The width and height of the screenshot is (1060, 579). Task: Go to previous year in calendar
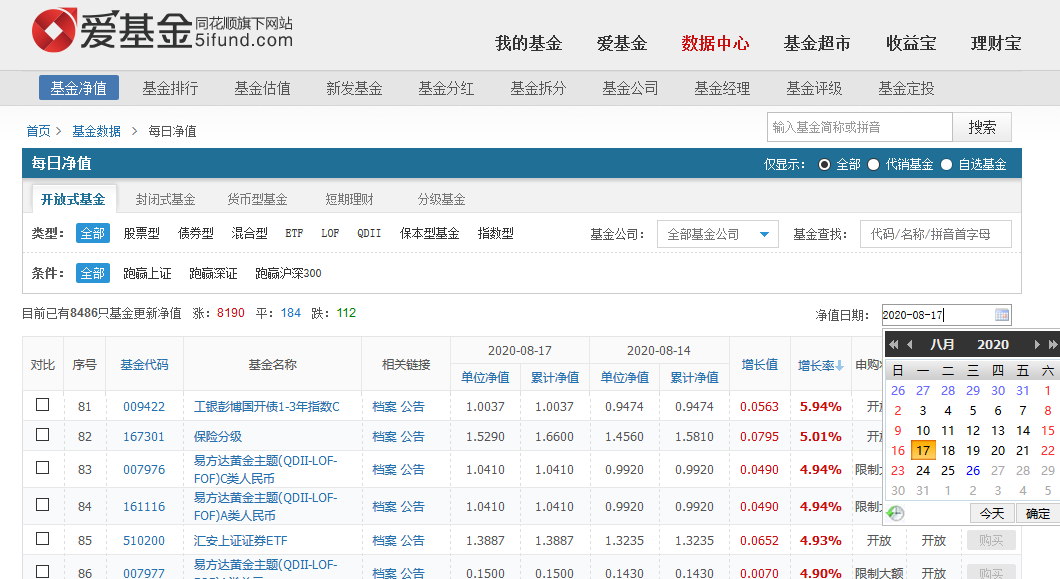893,344
